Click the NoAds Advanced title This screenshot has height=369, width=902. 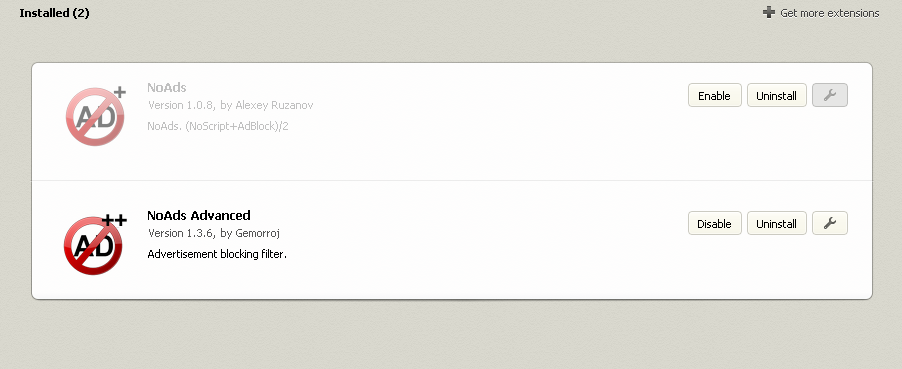(x=199, y=215)
